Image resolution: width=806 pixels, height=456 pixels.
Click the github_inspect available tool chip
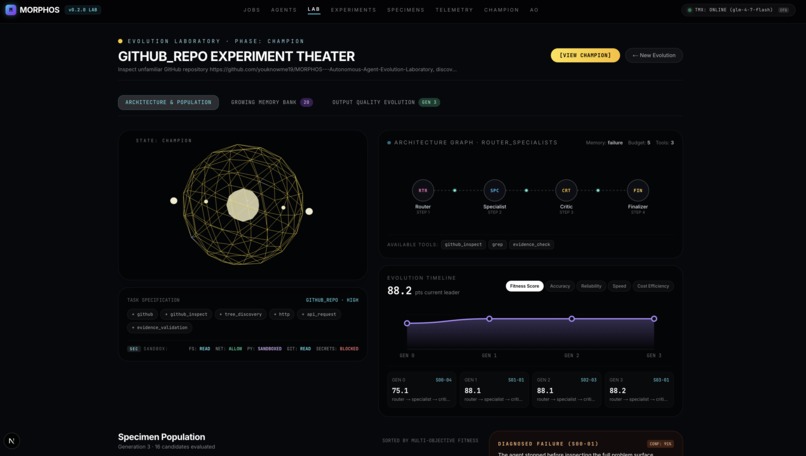(x=463, y=245)
